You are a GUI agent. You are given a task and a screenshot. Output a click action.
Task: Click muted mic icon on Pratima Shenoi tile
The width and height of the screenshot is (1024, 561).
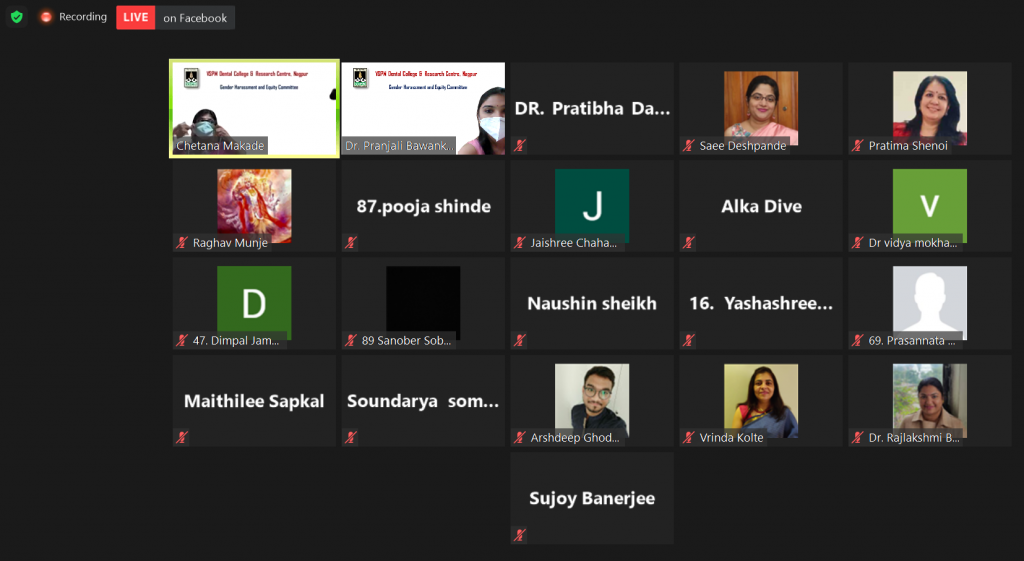coord(857,146)
